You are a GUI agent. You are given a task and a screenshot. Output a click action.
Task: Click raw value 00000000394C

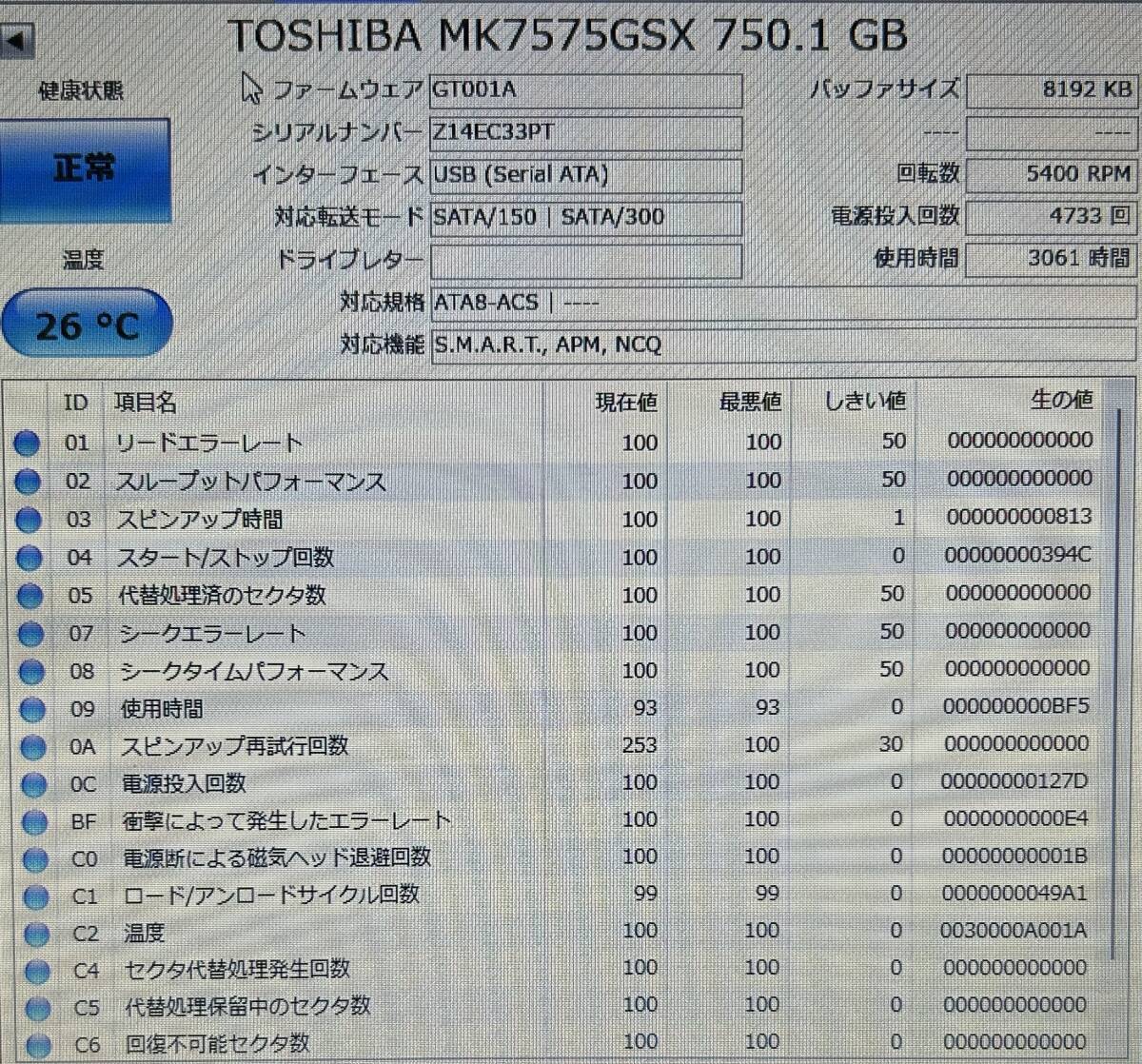(1018, 556)
